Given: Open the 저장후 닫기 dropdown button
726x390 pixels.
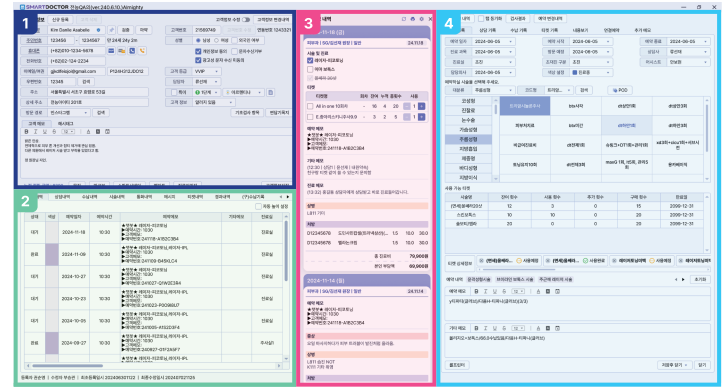Looking at the screenshot, I should 675,365.
